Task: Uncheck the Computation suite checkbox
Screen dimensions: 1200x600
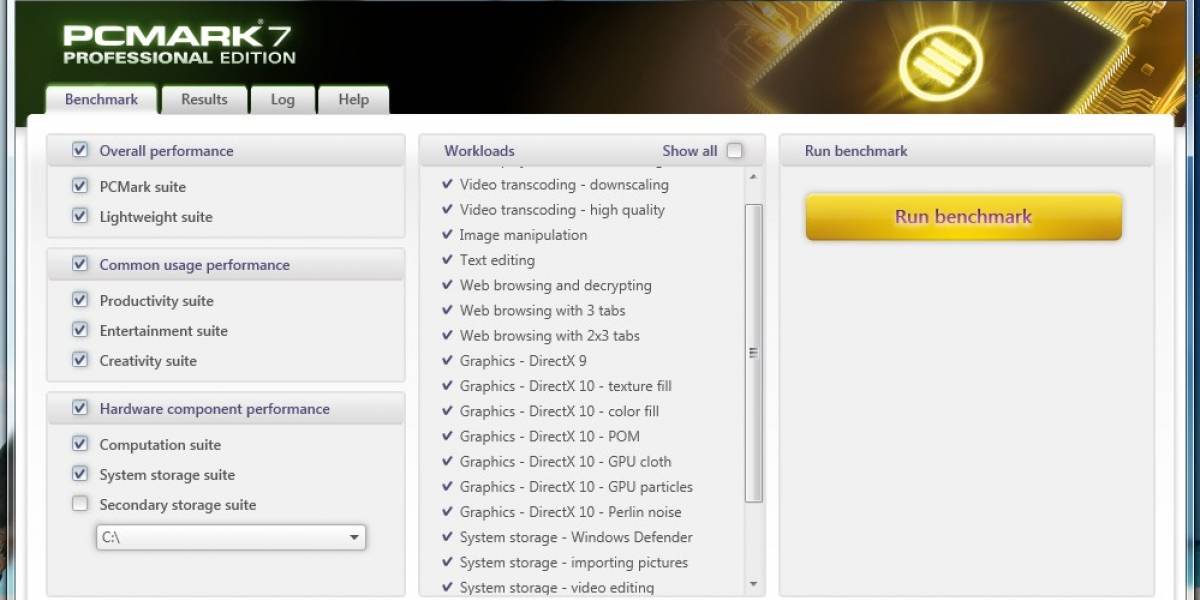Action: [x=80, y=445]
